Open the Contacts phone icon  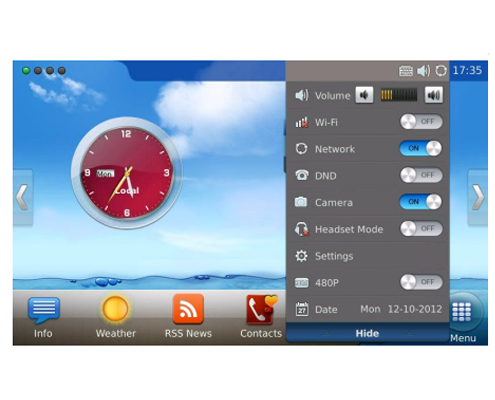262,310
